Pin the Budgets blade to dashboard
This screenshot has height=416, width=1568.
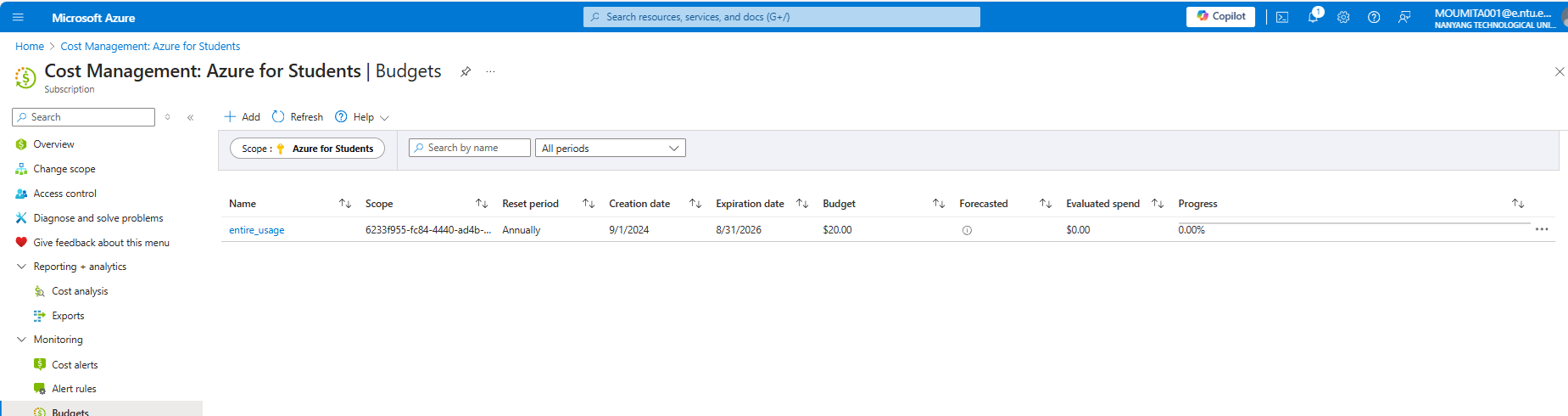click(466, 71)
